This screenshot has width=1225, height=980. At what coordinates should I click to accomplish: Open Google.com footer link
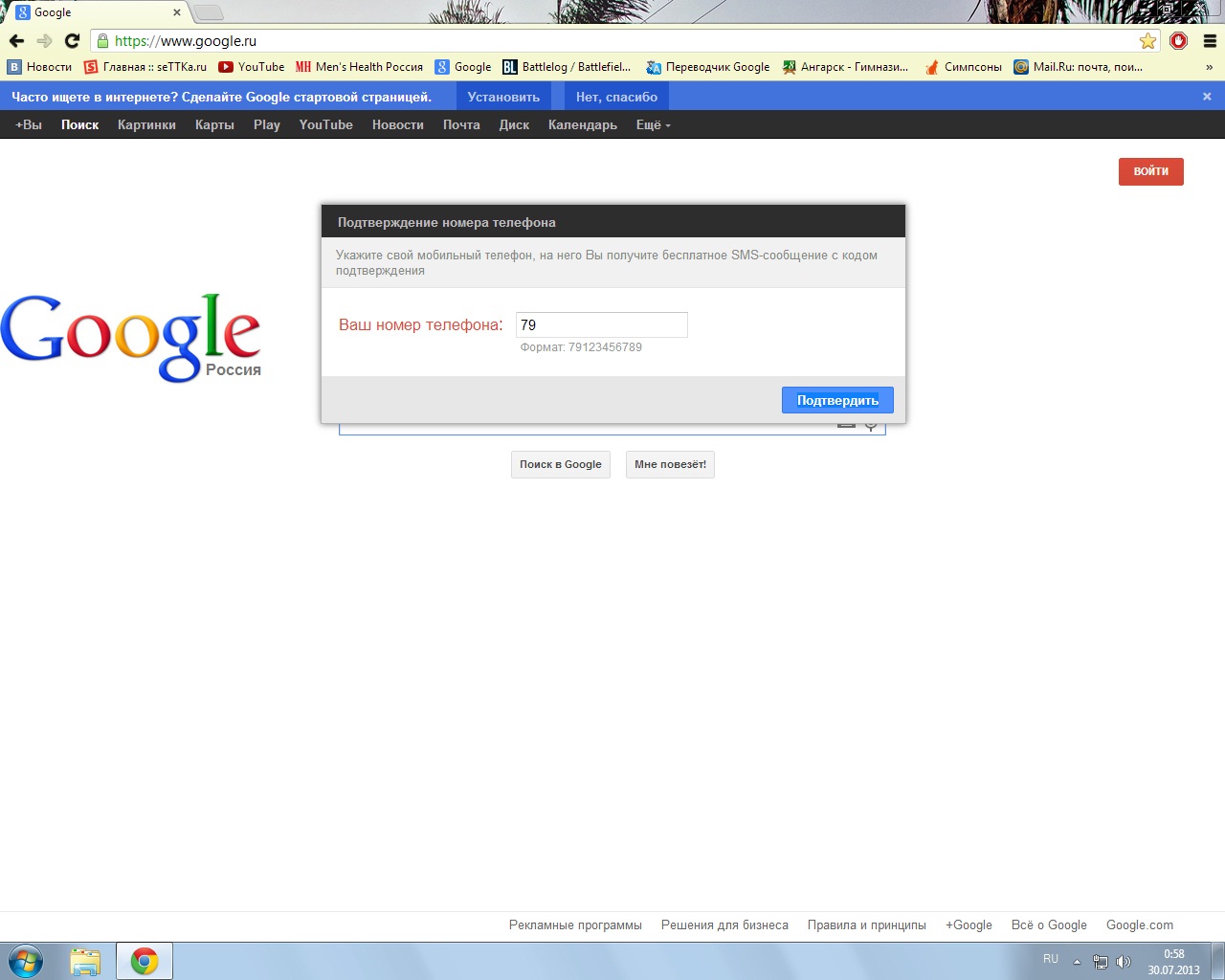tap(1140, 924)
